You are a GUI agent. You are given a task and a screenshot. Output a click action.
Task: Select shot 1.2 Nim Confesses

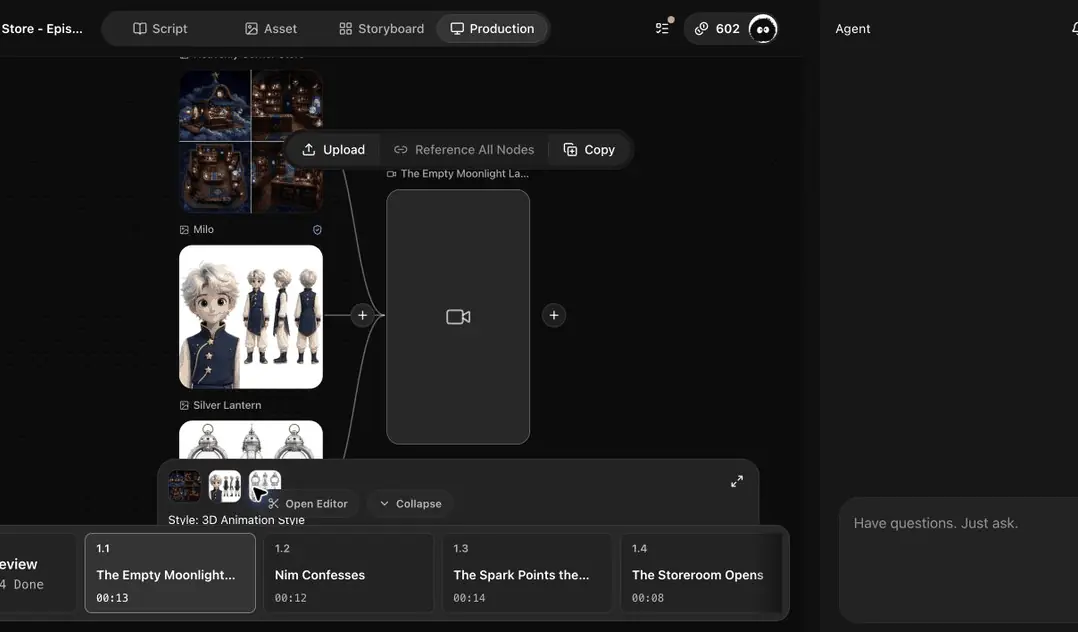coord(349,573)
